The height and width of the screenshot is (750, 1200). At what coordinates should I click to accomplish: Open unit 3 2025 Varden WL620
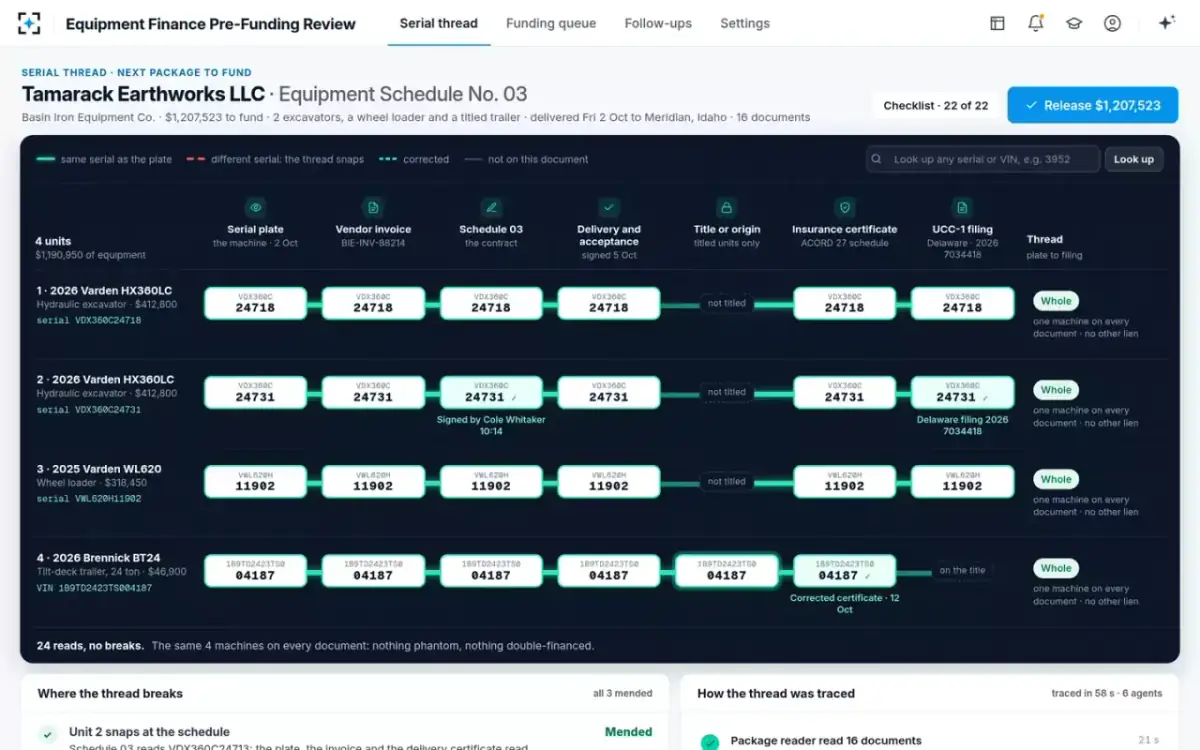(98, 469)
